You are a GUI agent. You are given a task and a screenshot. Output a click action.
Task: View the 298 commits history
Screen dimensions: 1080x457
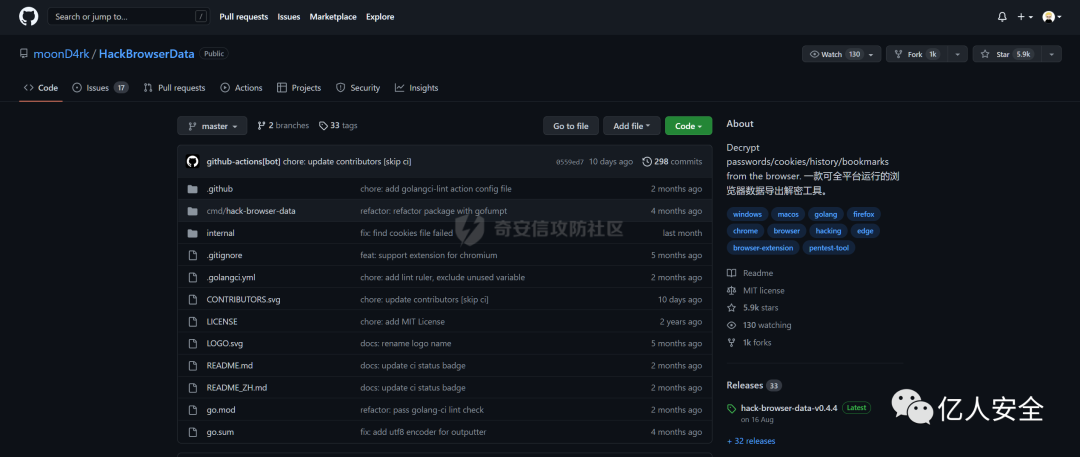pyautogui.click(x=672, y=161)
